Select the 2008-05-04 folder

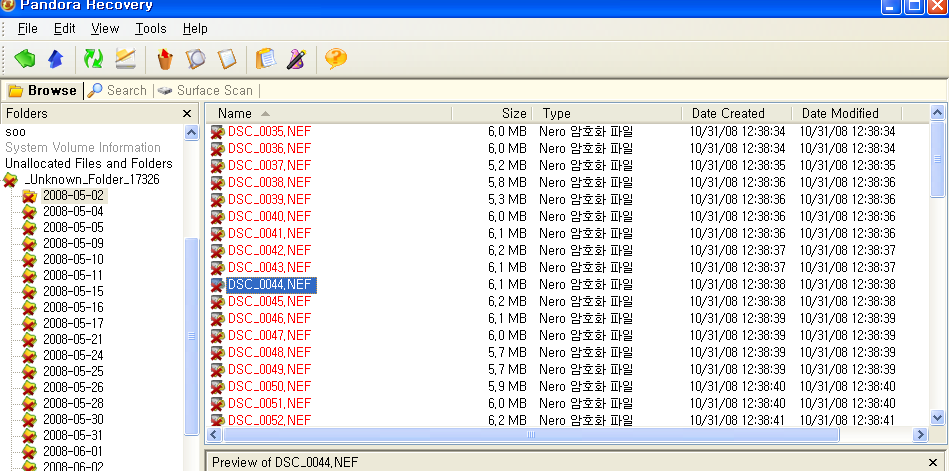[73, 212]
